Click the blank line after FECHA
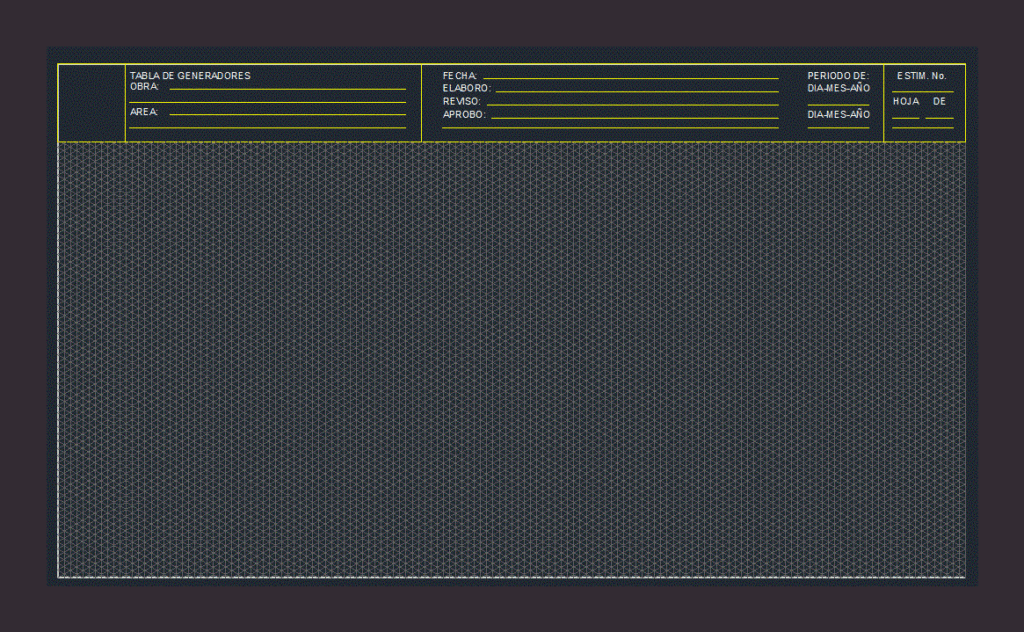 [x=631, y=78]
